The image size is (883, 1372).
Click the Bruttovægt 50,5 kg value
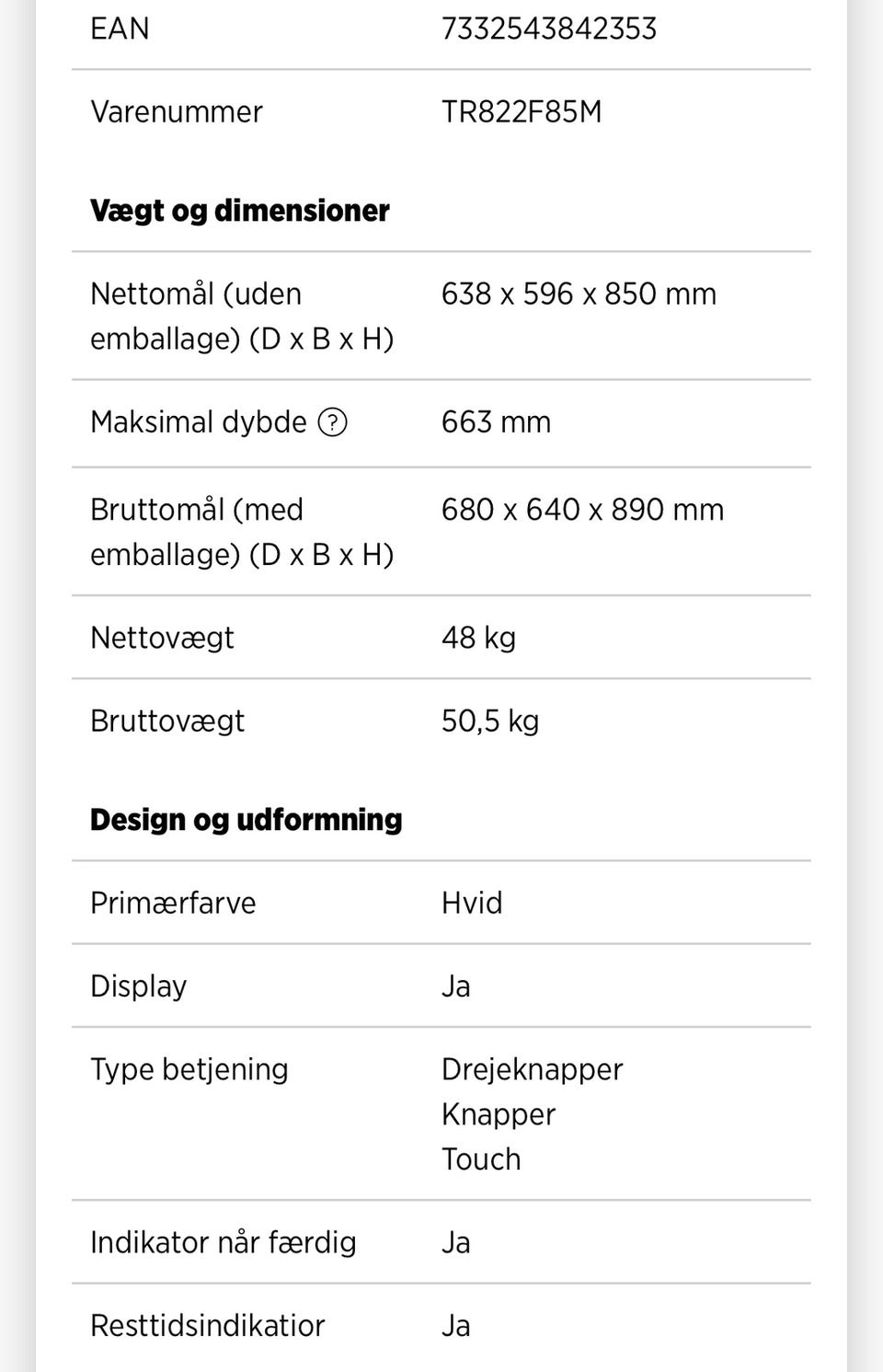[489, 721]
